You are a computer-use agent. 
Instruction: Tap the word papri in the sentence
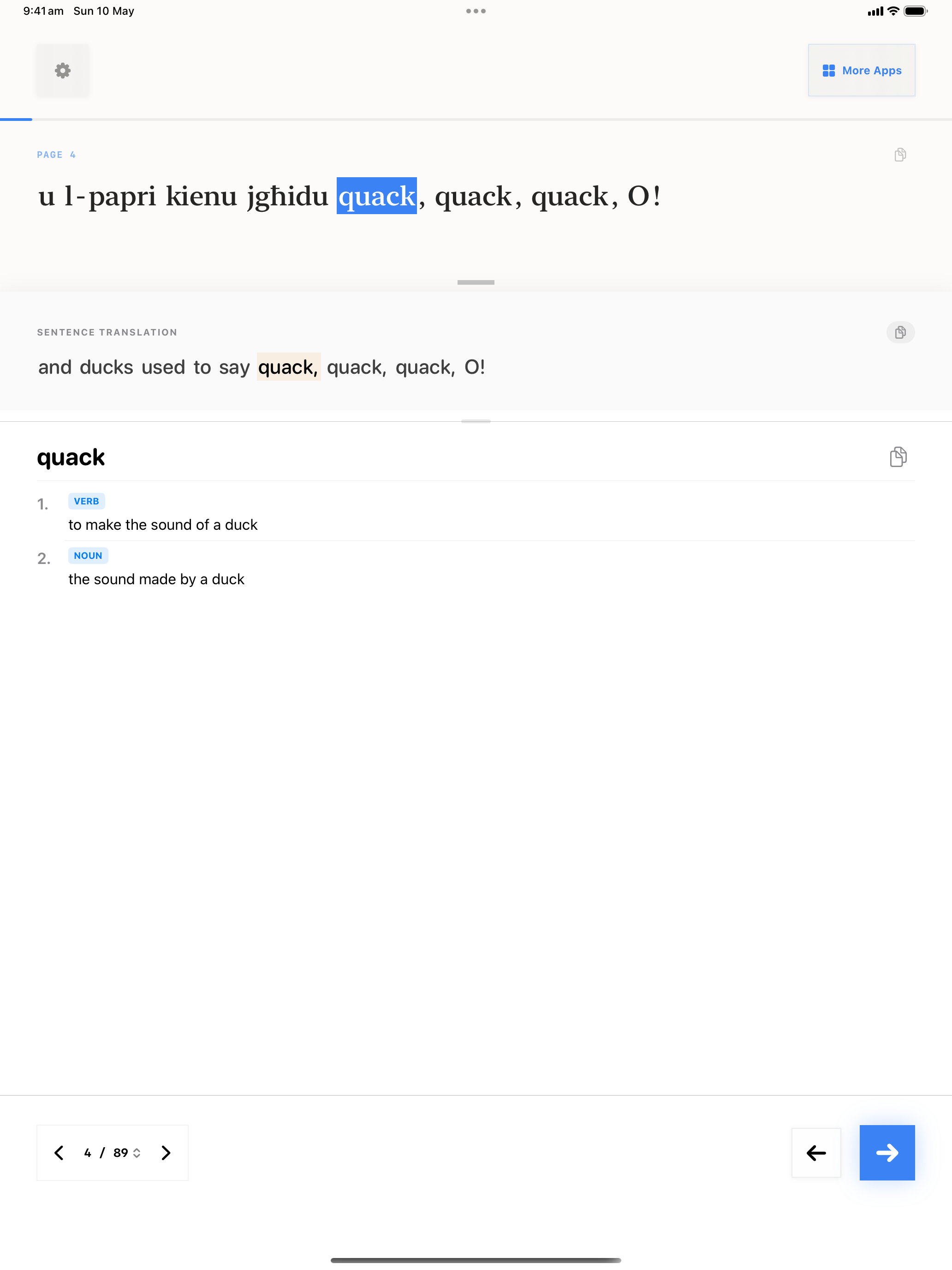[x=122, y=196]
